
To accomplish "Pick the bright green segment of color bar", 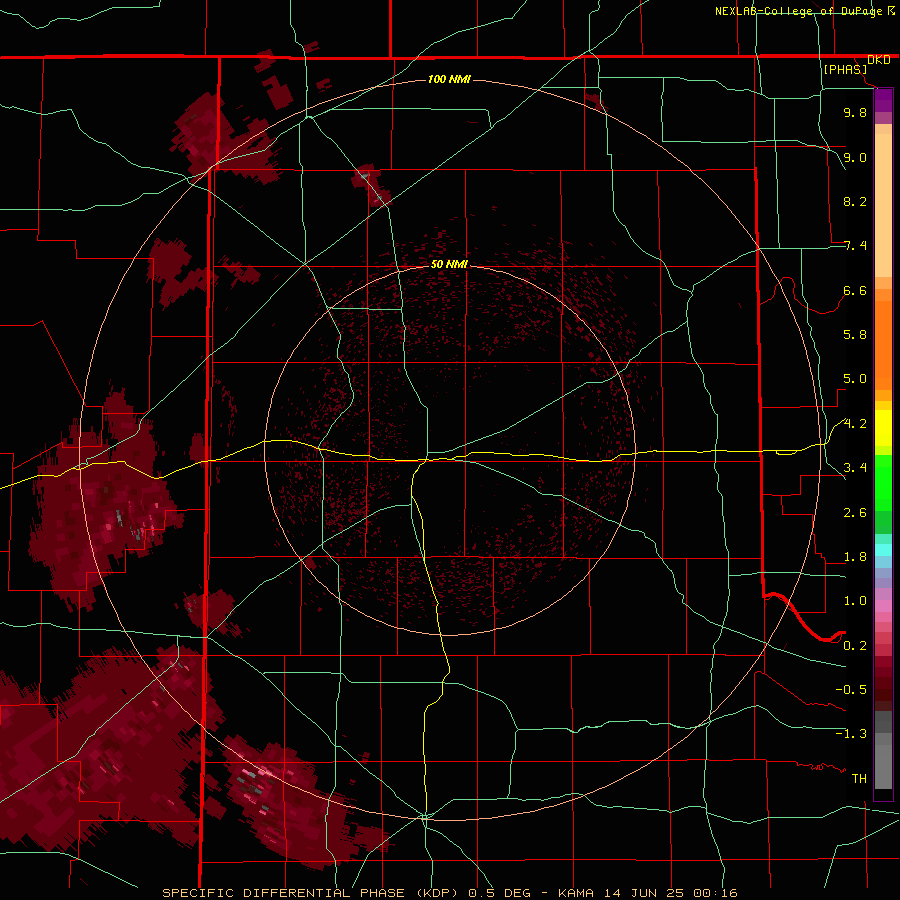I will [x=883, y=483].
